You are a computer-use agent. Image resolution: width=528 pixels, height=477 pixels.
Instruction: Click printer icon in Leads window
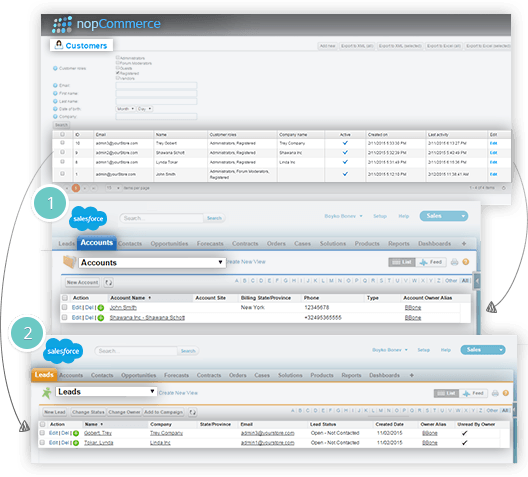click(495, 393)
